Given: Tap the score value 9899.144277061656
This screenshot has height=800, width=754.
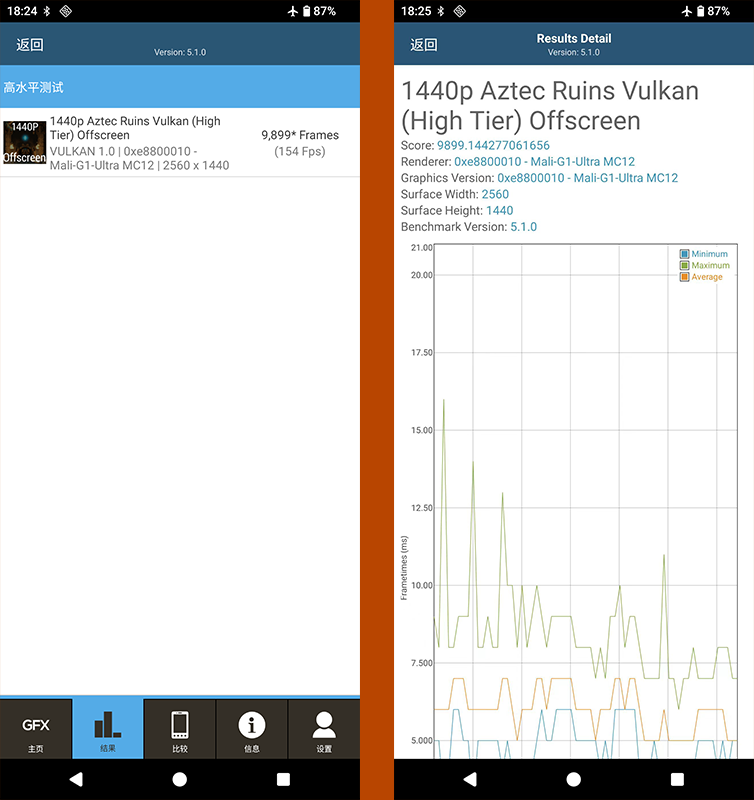Looking at the screenshot, I should pos(493,145).
